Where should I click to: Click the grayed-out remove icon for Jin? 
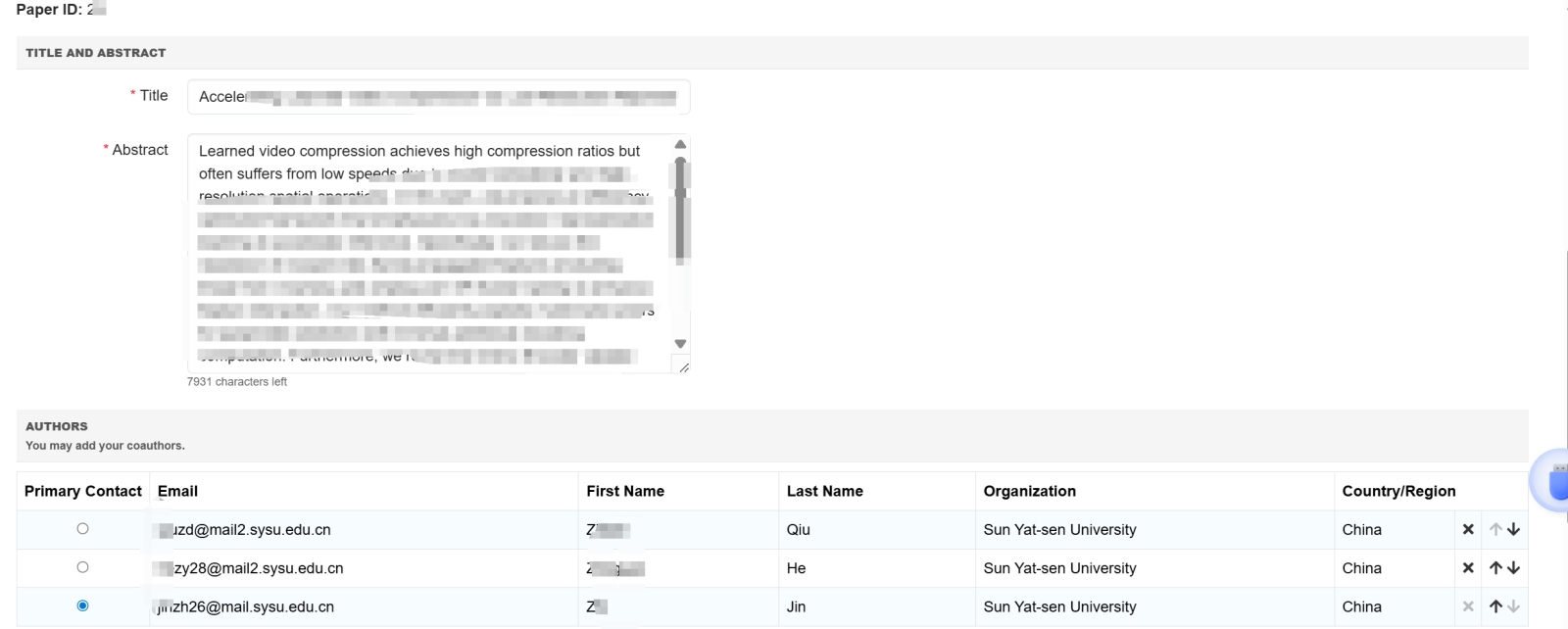pyautogui.click(x=1468, y=606)
